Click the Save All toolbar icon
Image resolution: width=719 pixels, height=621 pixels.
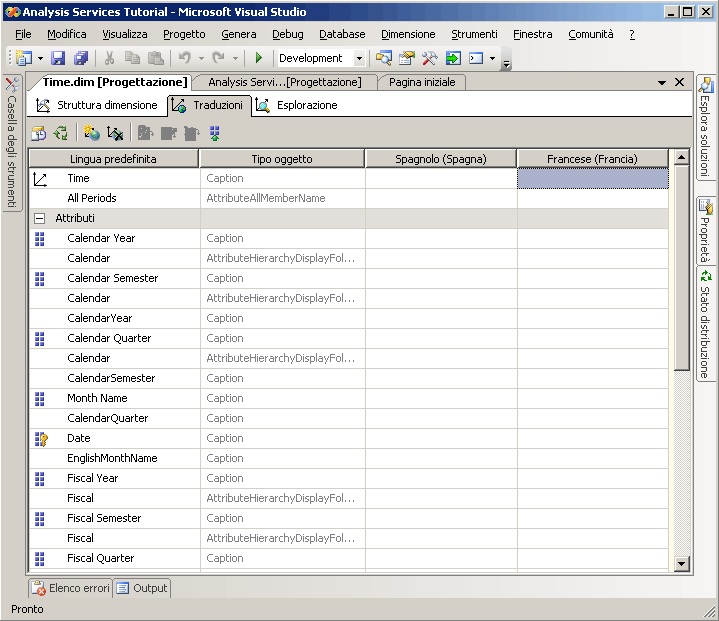pos(80,59)
